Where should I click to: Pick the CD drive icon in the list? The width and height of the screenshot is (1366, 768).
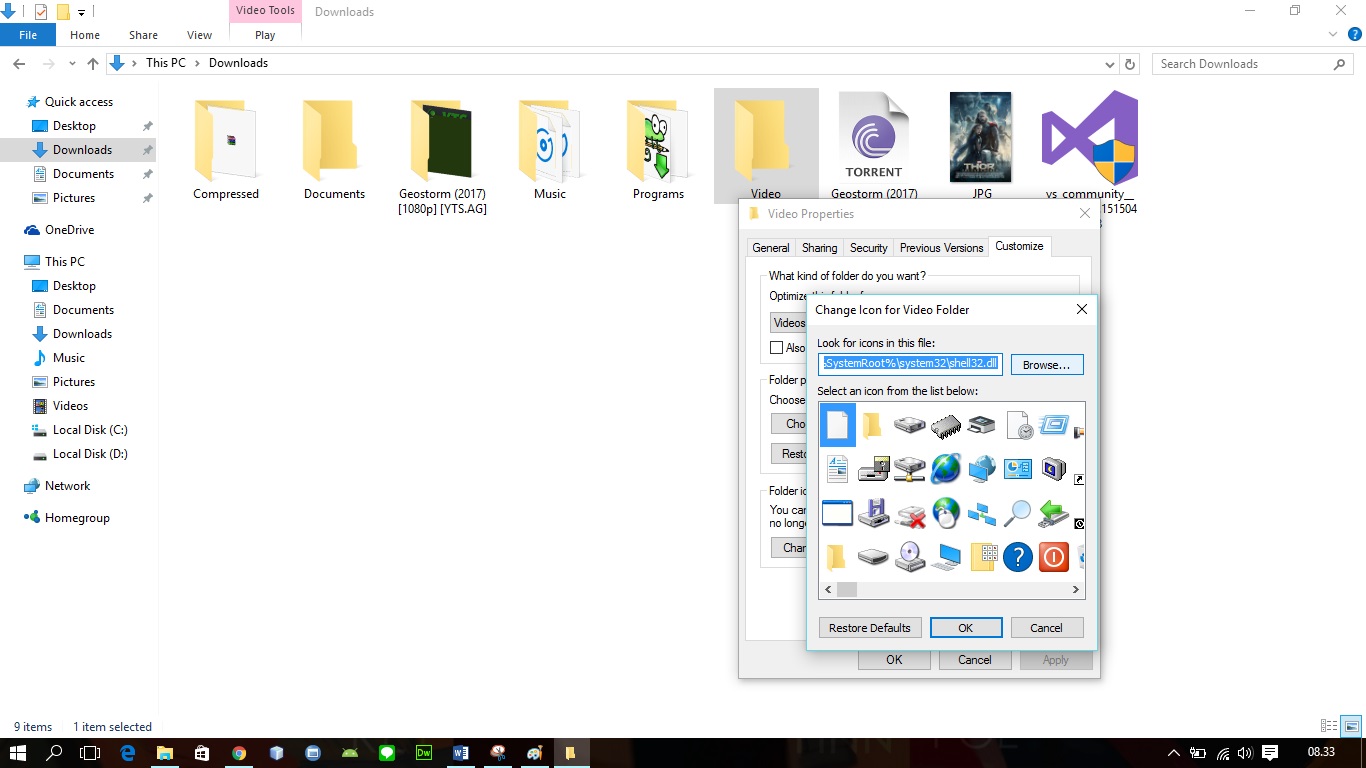[909, 557]
